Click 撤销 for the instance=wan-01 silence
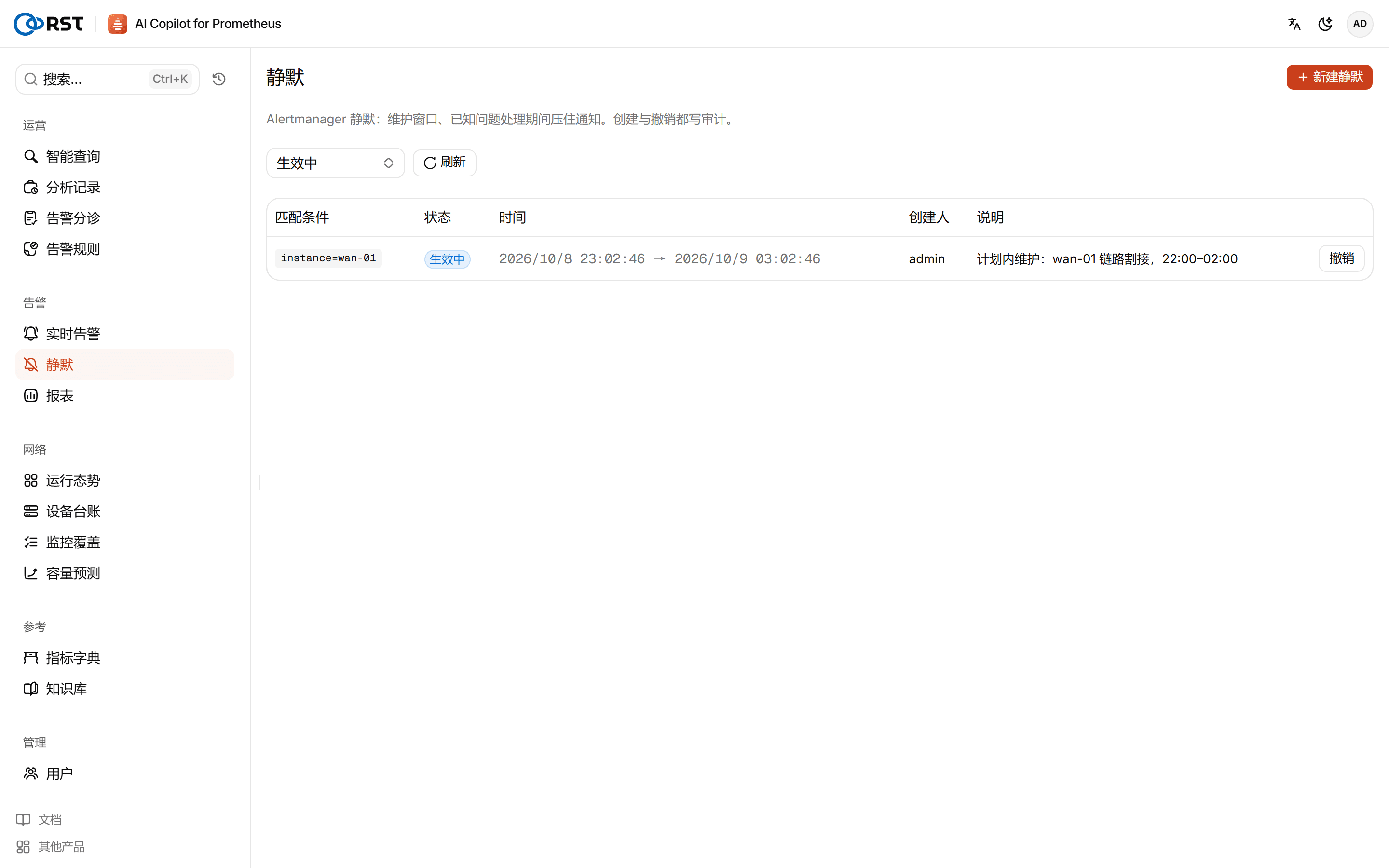 [x=1341, y=258]
